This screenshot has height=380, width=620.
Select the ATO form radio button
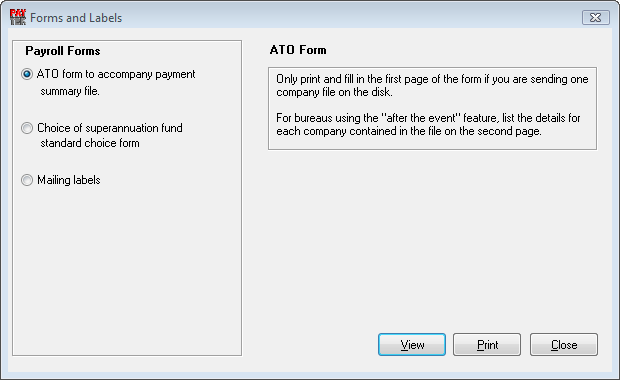tap(27, 74)
